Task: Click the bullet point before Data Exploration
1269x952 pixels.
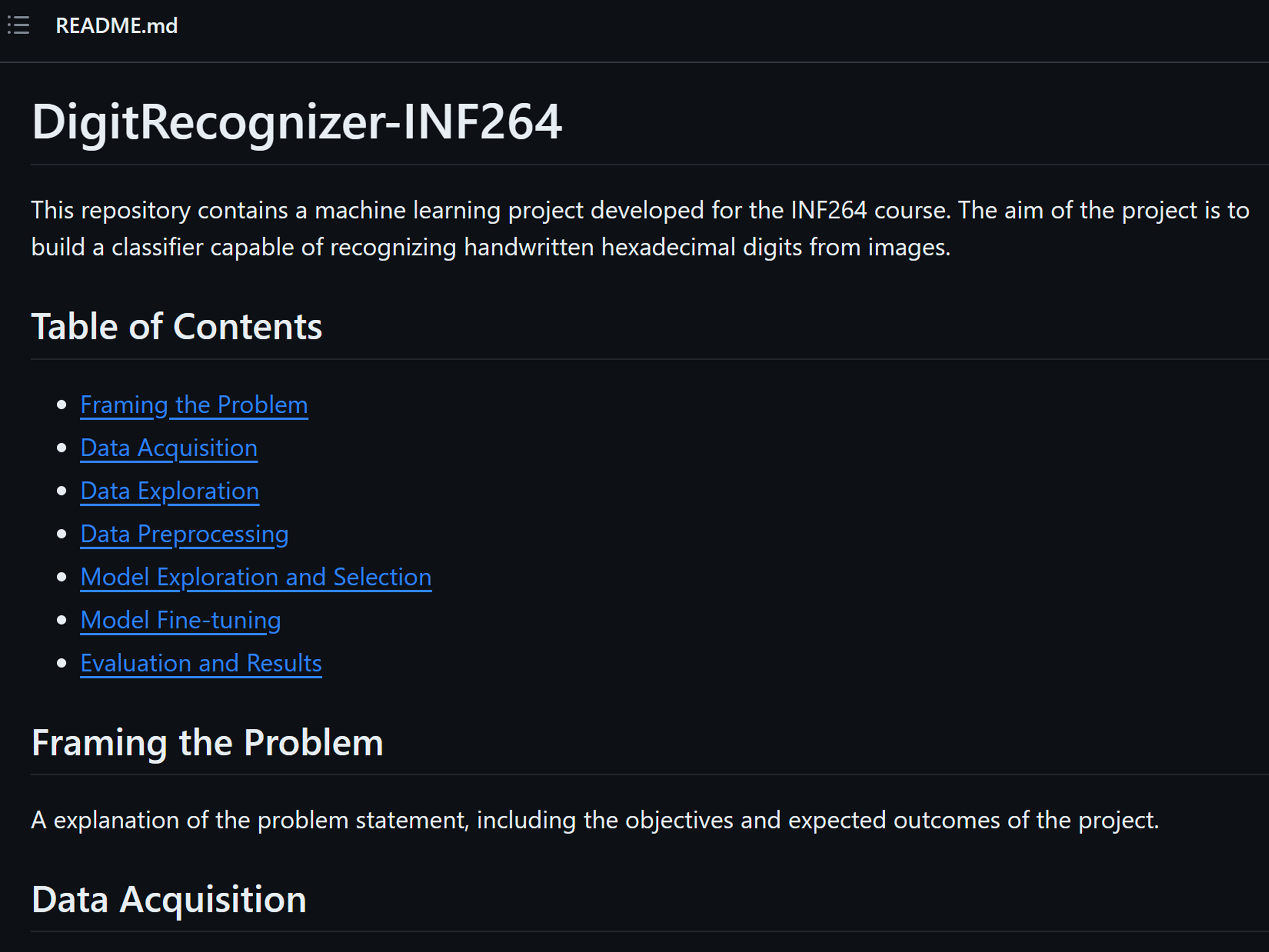Action: tap(62, 491)
